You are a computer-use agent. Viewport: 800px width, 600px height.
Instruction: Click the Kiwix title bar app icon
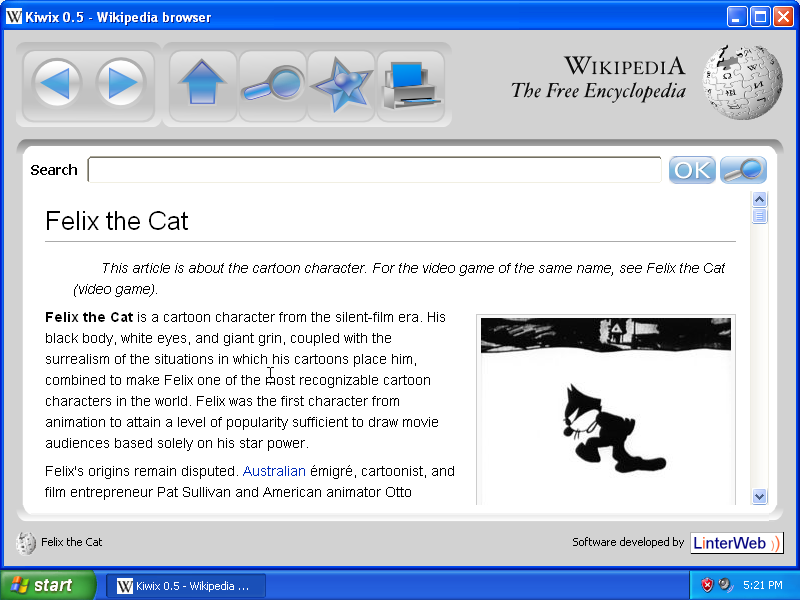coord(14,17)
